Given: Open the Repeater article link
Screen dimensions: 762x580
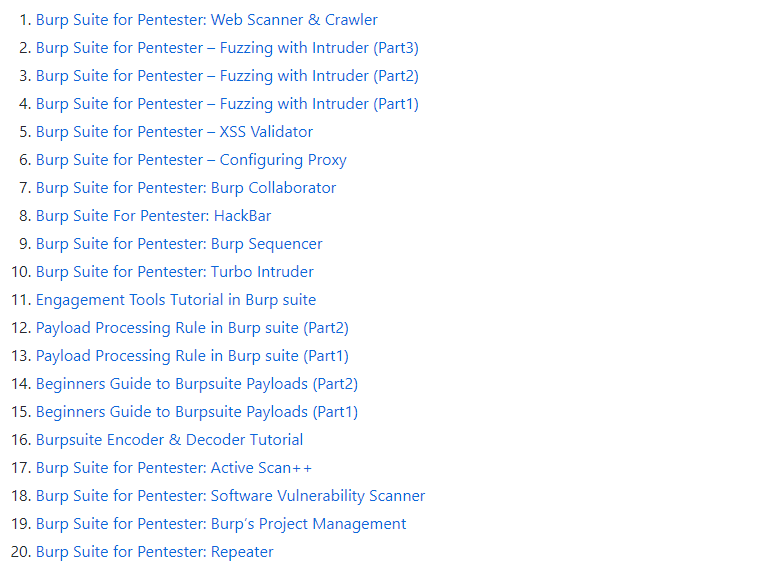Looking at the screenshot, I should pos(155,552).
